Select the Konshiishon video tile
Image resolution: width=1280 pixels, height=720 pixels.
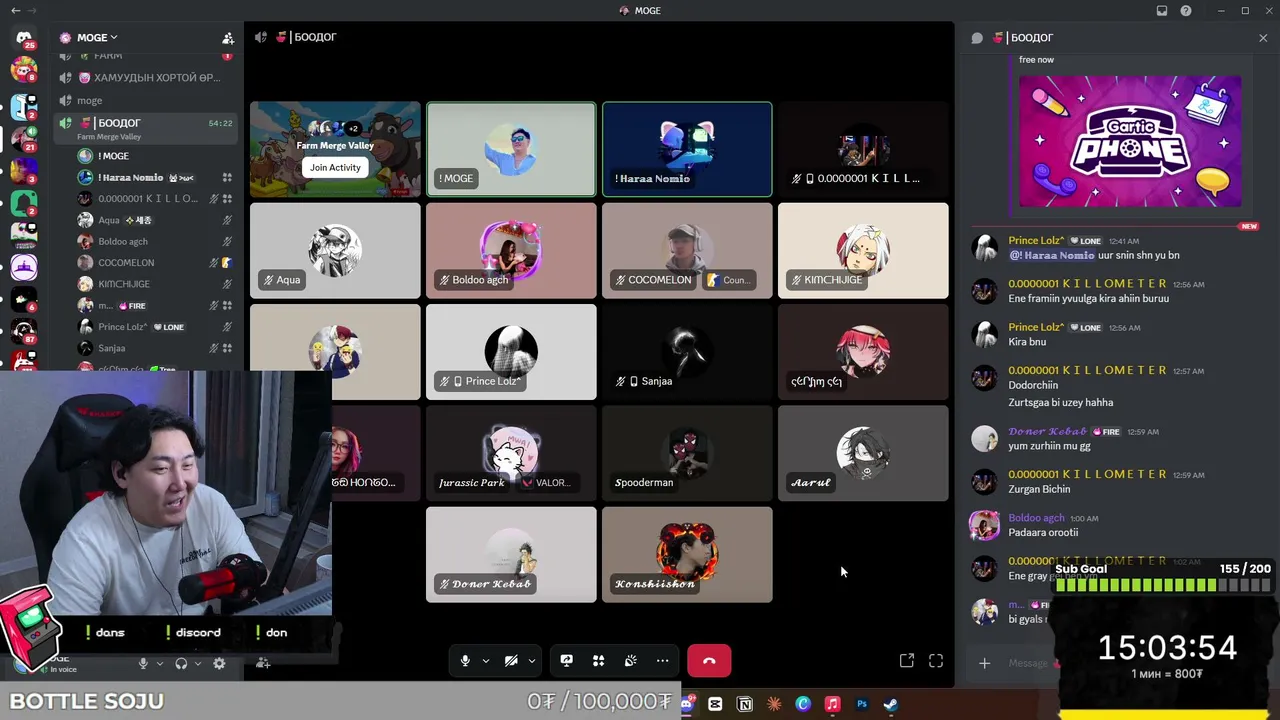(687, 554)
